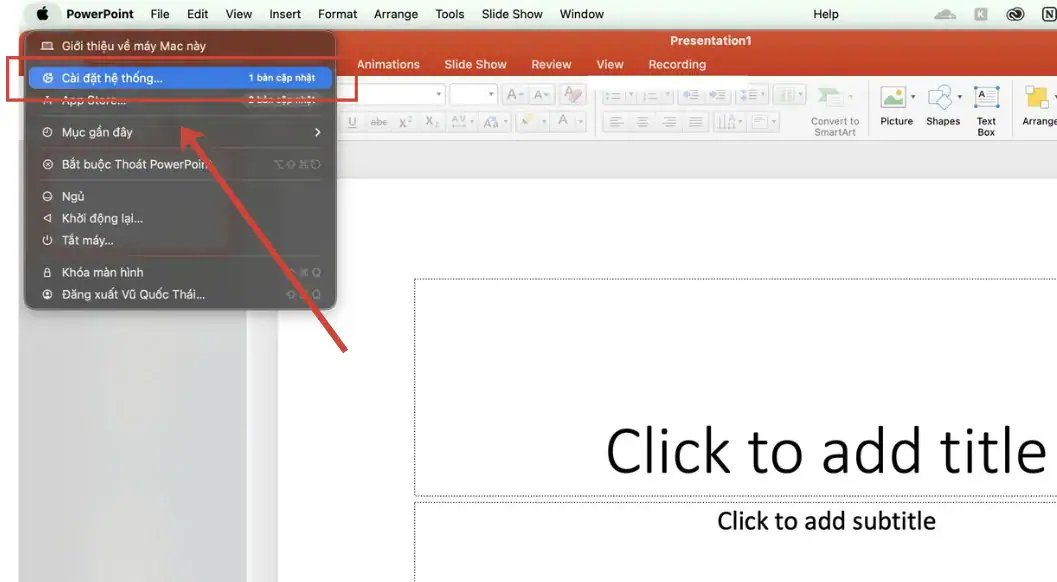Click the 'Click to add title' placeholder

point(825,450)
